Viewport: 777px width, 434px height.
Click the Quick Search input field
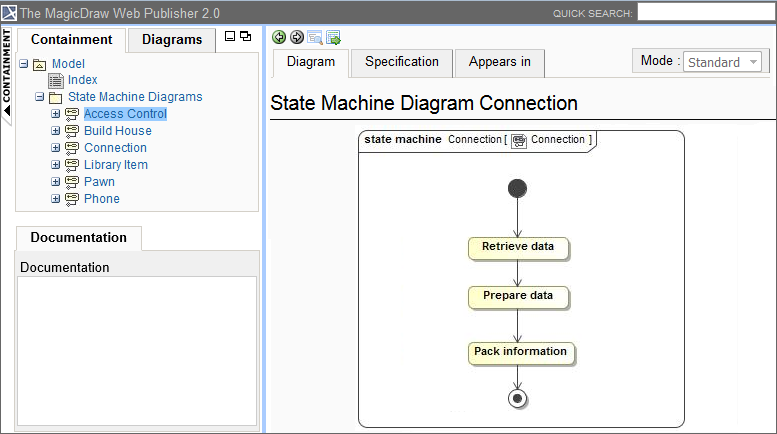click(705, 12)
